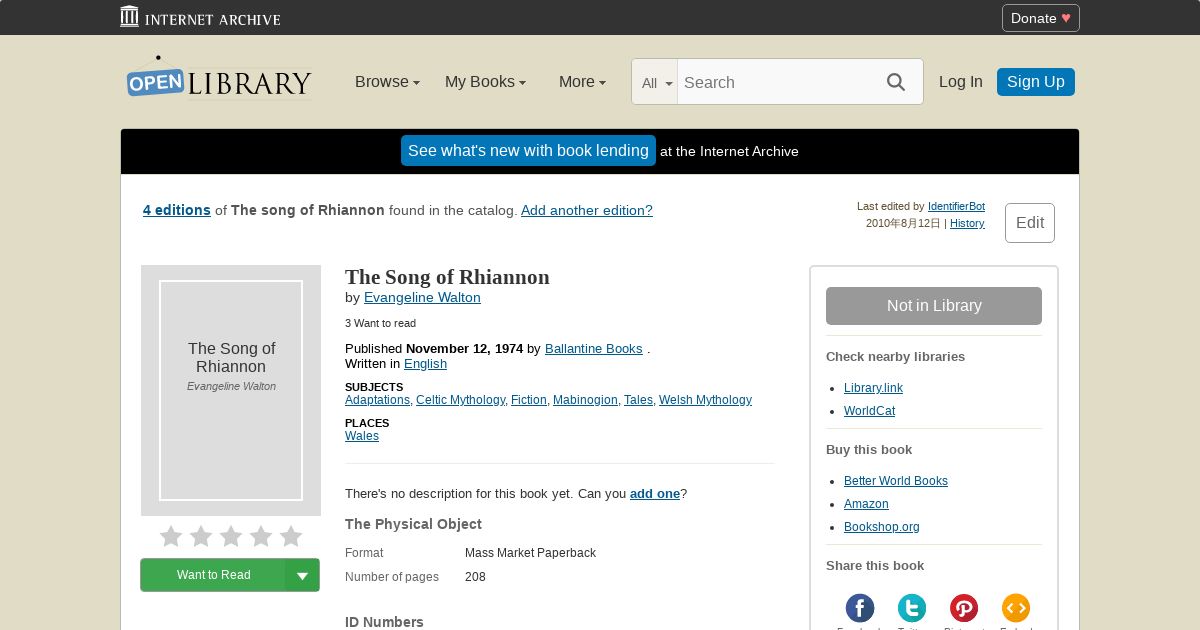Click the Internet Archive logo
The width and height of the screenshot is (1200, 630).
pyautogui.click(x=200, y=17)
